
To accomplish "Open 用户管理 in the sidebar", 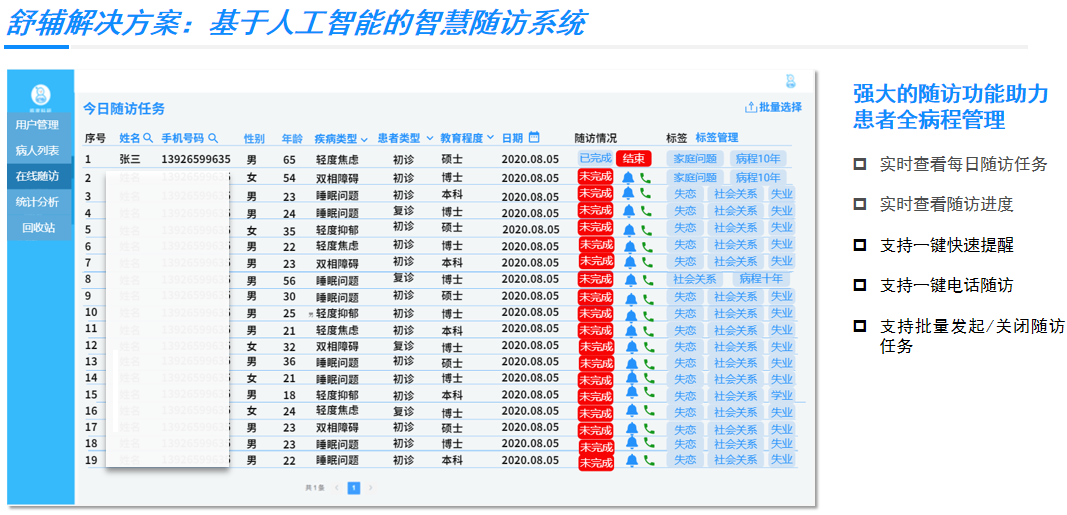I will (37, 125).
